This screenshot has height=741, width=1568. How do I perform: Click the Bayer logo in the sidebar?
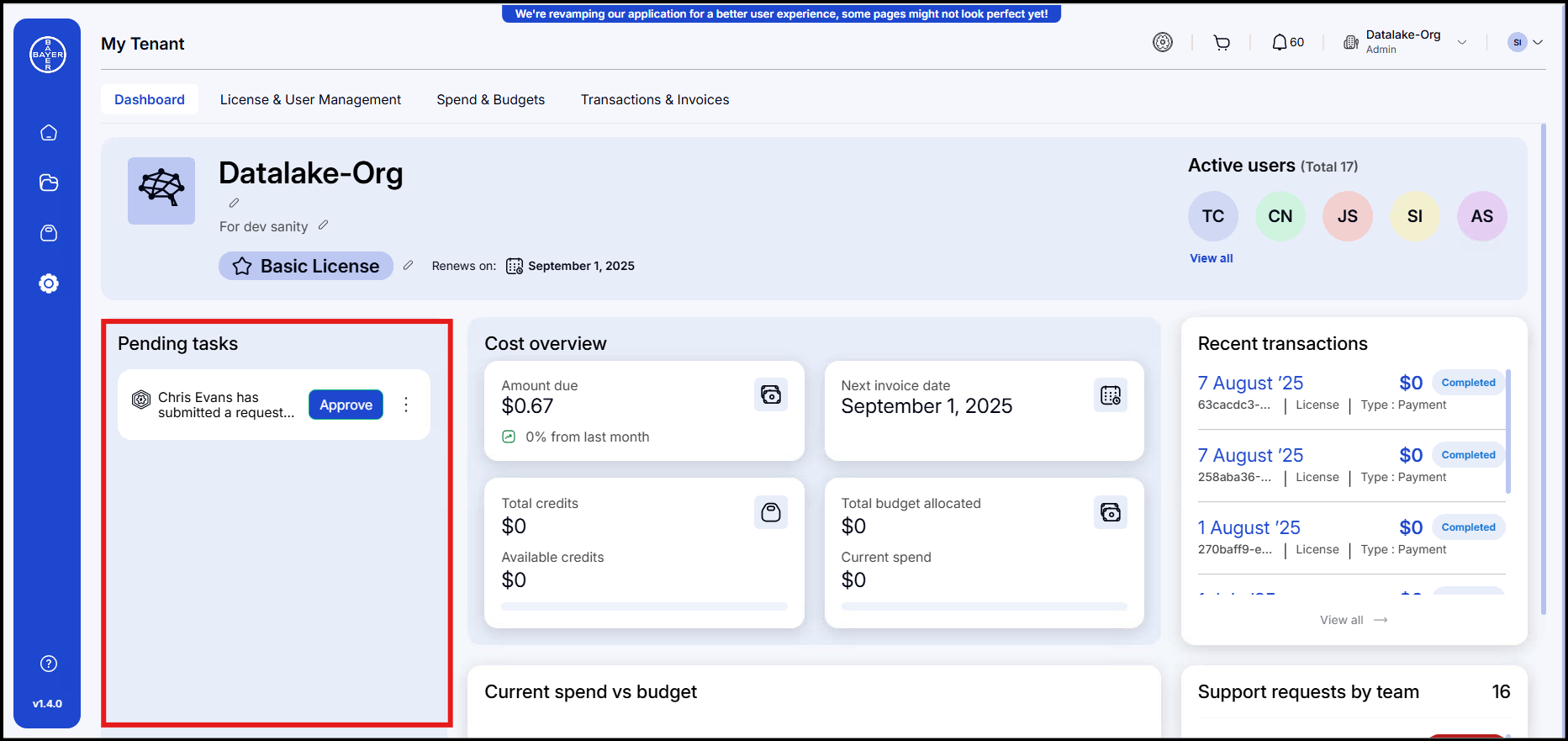click(x=48, y=55)
